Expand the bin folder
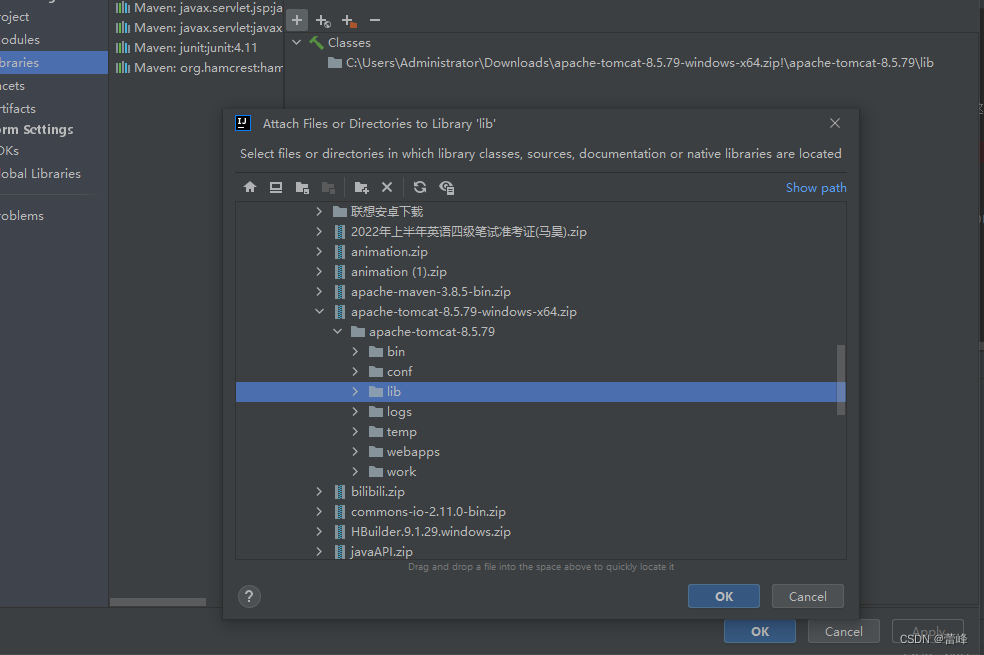The image size is (984, 655). pos(355,351)
